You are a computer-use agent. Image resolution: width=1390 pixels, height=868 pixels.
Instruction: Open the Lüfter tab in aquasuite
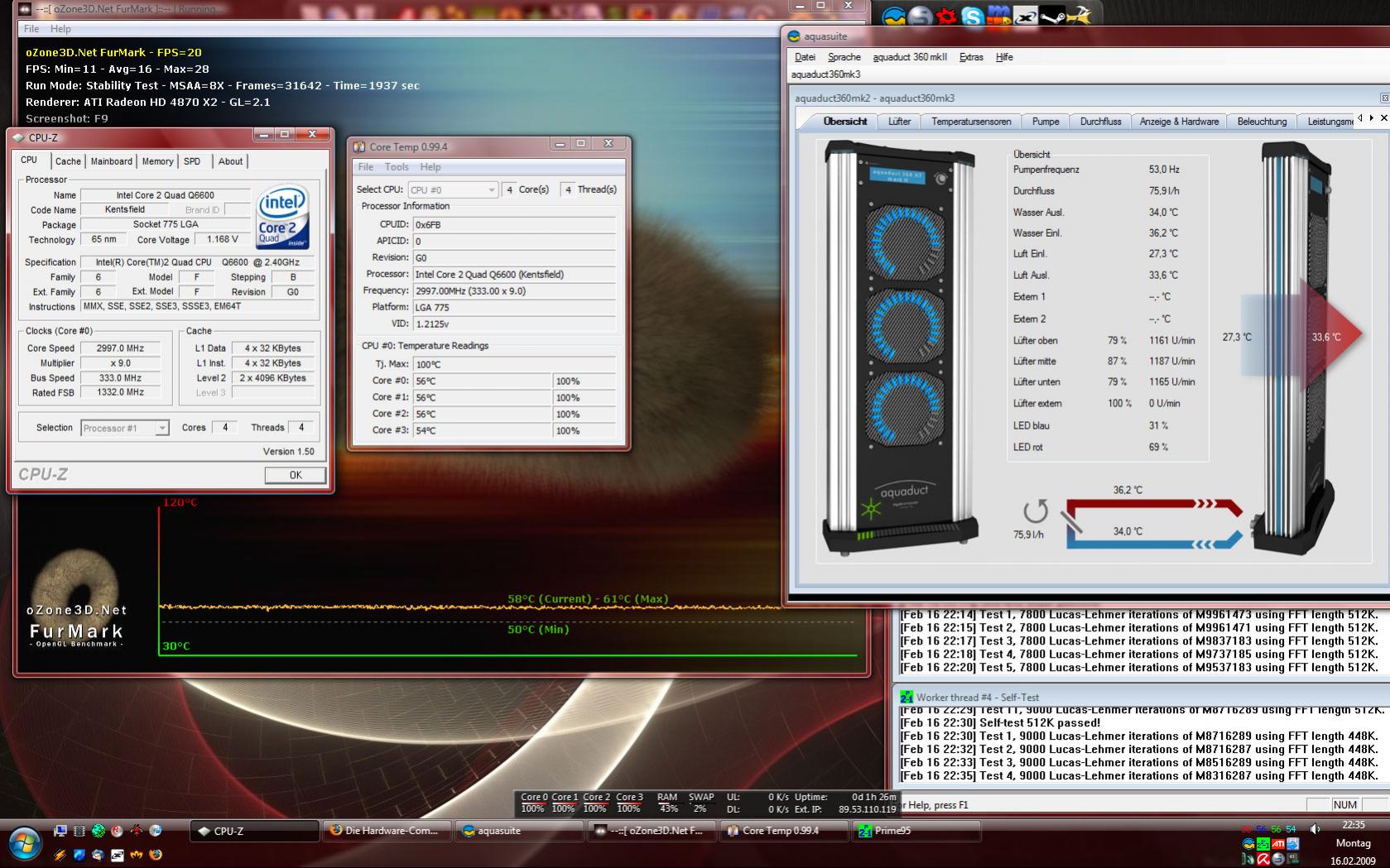[x=900, y=122]
